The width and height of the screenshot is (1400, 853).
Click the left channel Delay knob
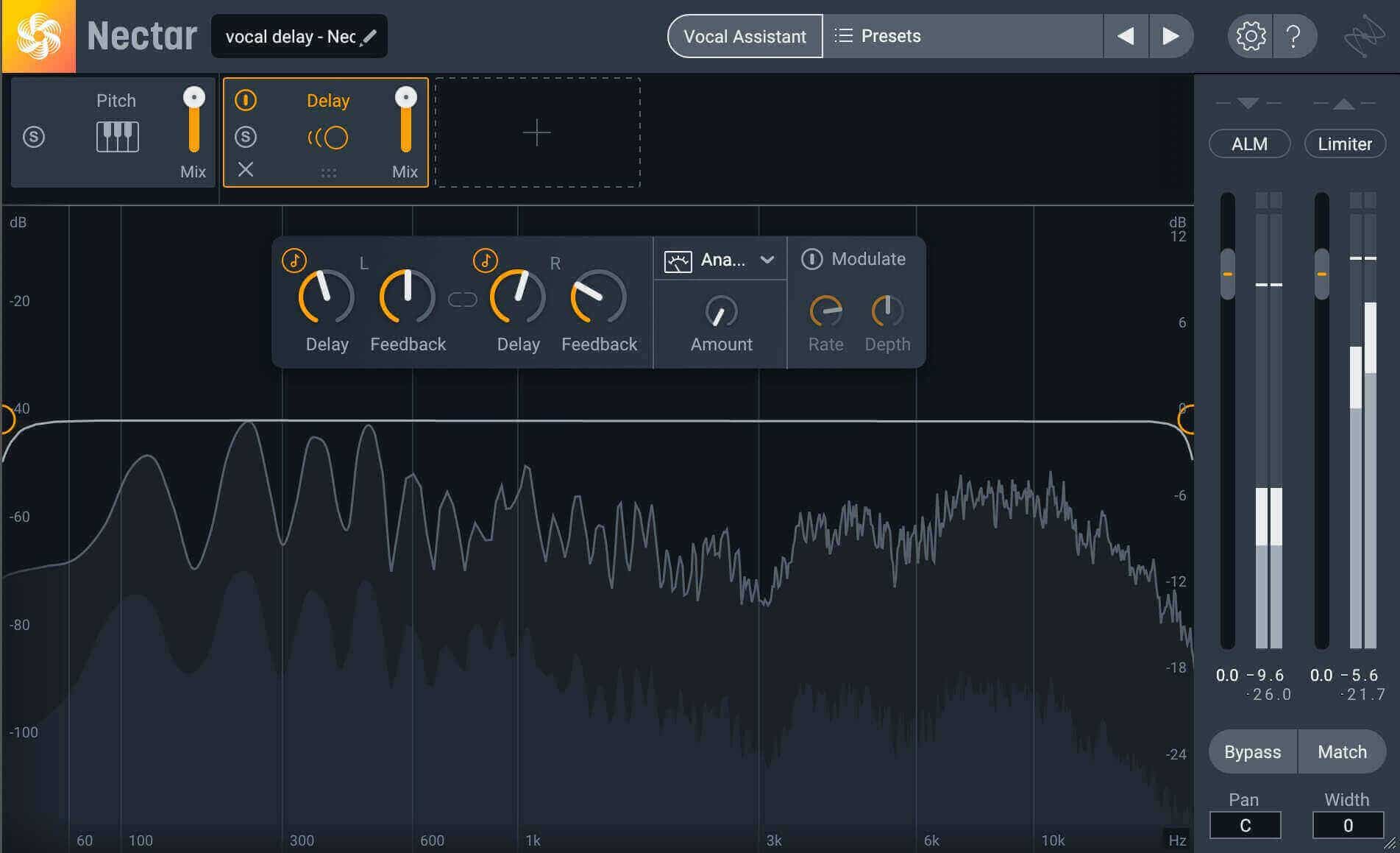click(x=326, y=297)
